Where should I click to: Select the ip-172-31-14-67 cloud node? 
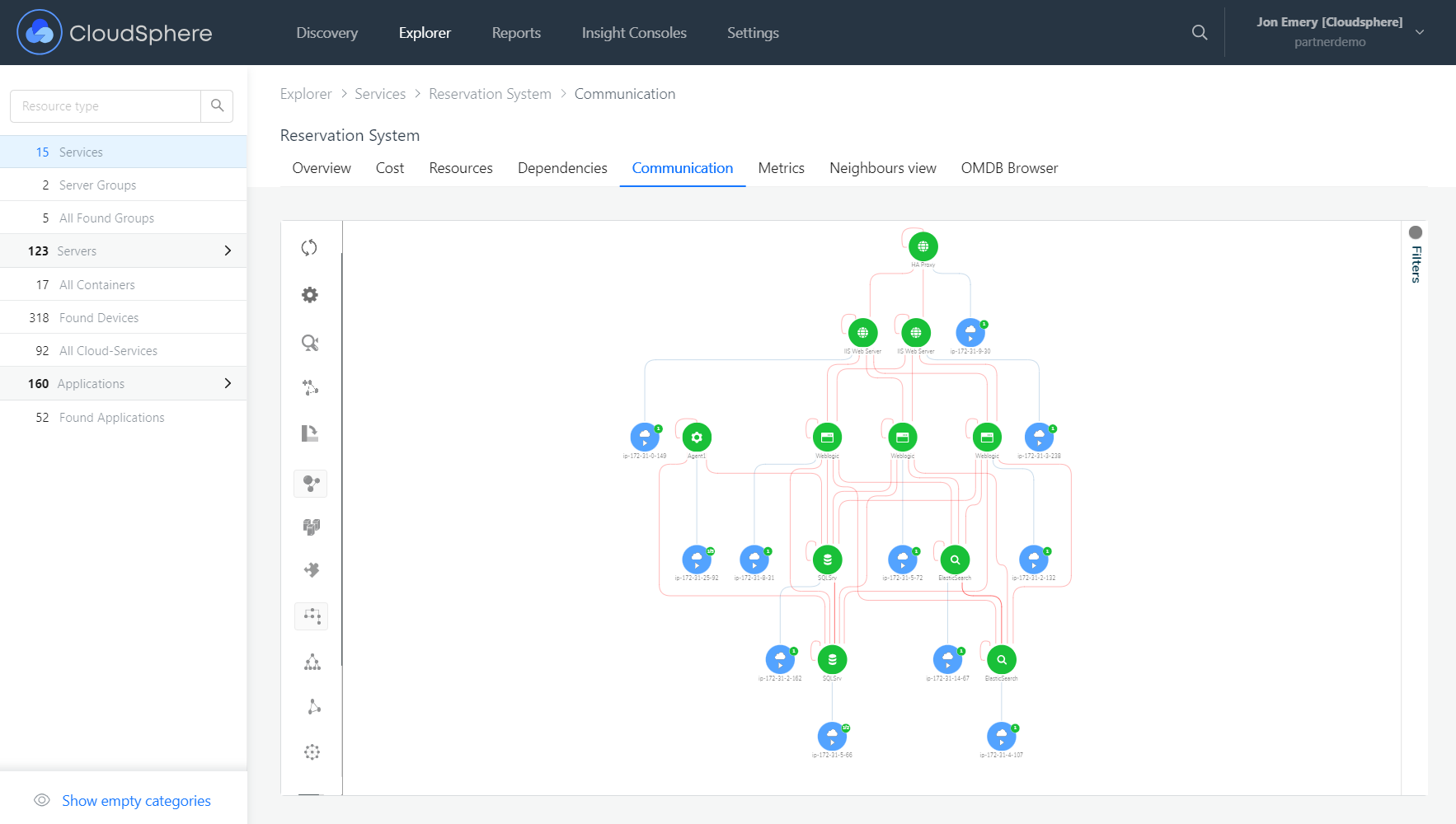click(947, 659)
